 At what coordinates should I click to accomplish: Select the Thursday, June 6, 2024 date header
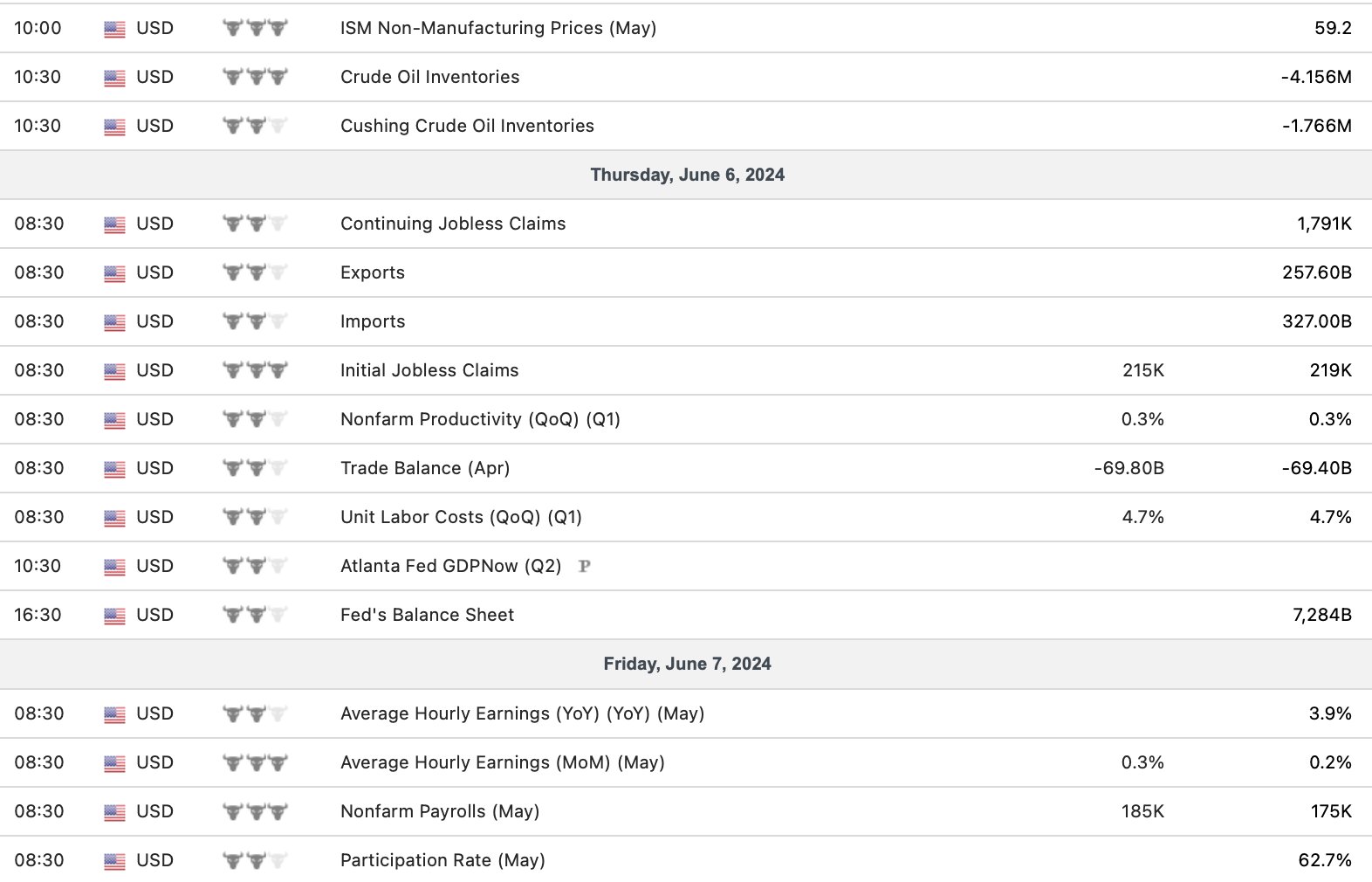point(687,175)
